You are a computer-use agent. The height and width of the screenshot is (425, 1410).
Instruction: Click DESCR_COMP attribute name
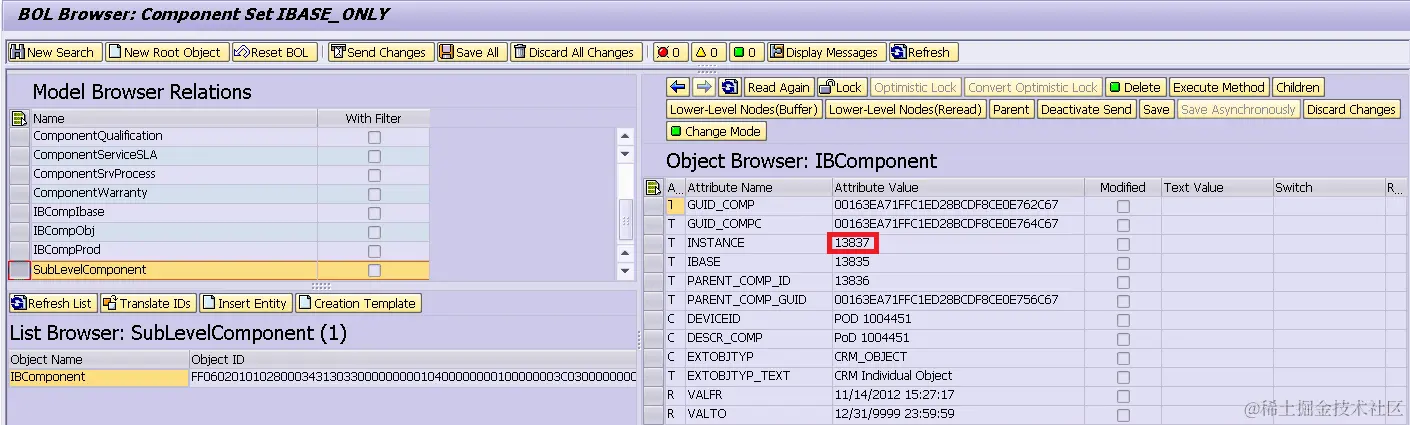724,338
